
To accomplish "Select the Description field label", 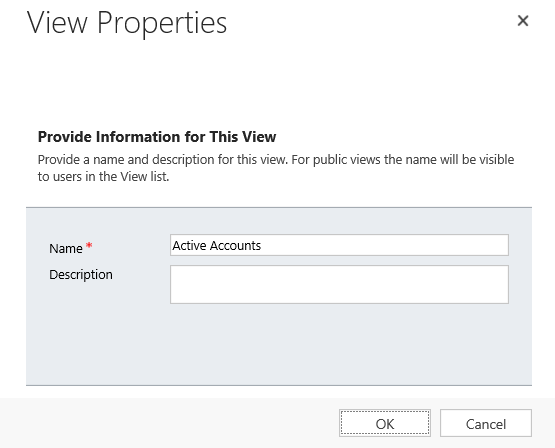I will tap(81, 275).
